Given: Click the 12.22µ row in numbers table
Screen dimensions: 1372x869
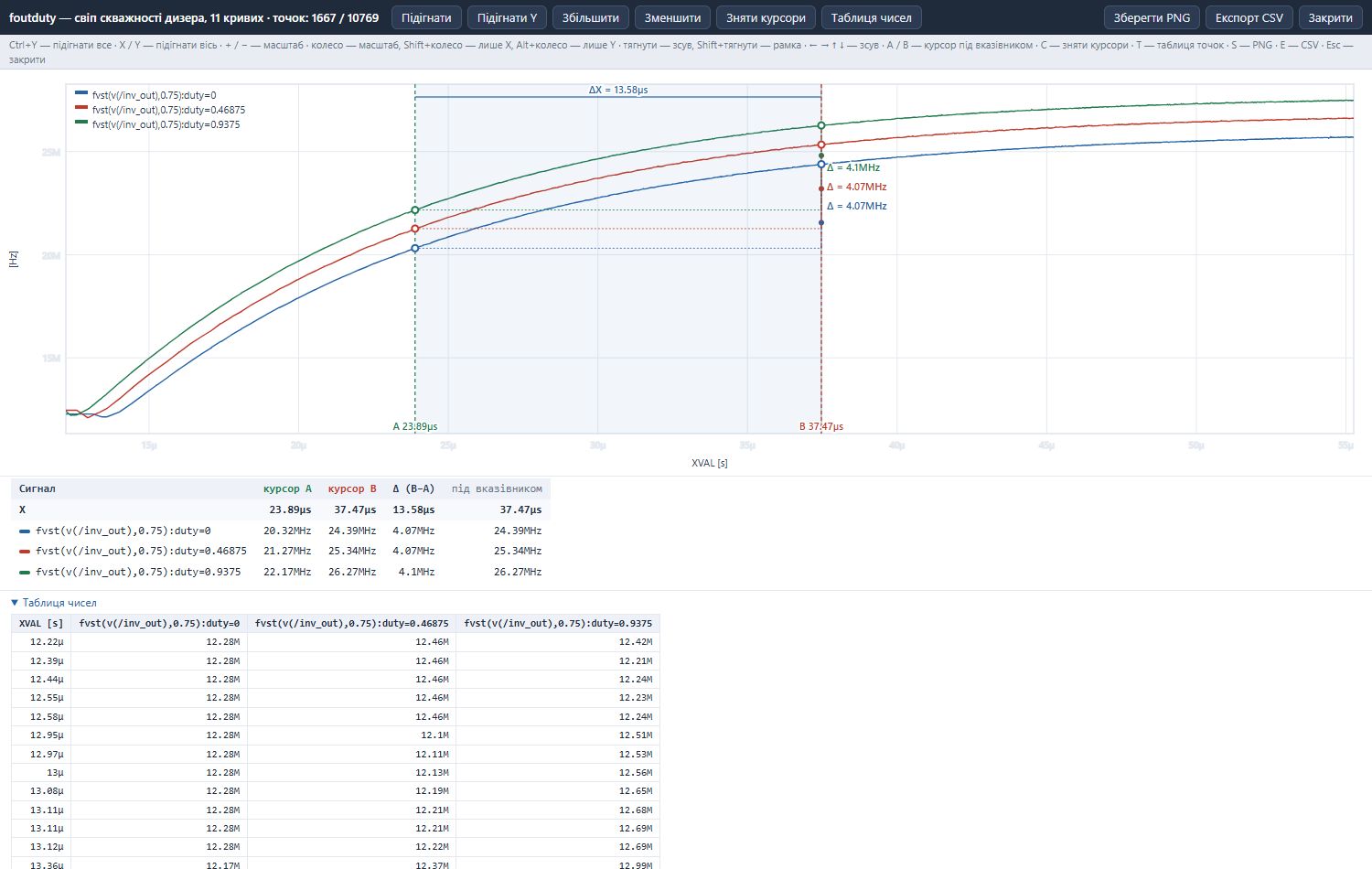Looking at the screenshot, I should (336, 642).
